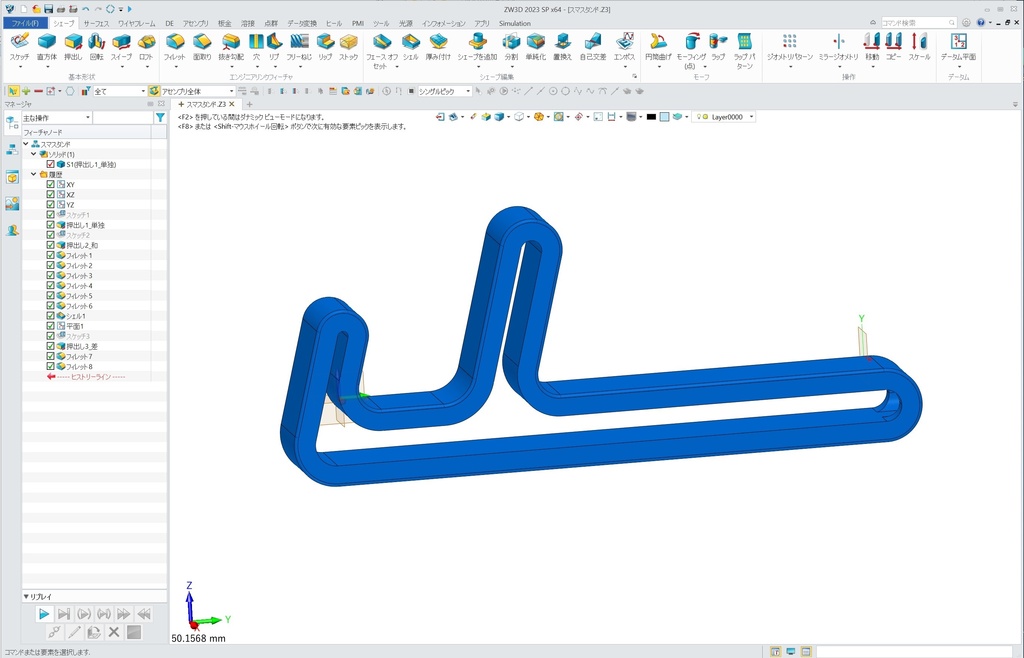Toggle the 平面1 feature checkbox
This screenshot has height=658, width=1024.
50,326
